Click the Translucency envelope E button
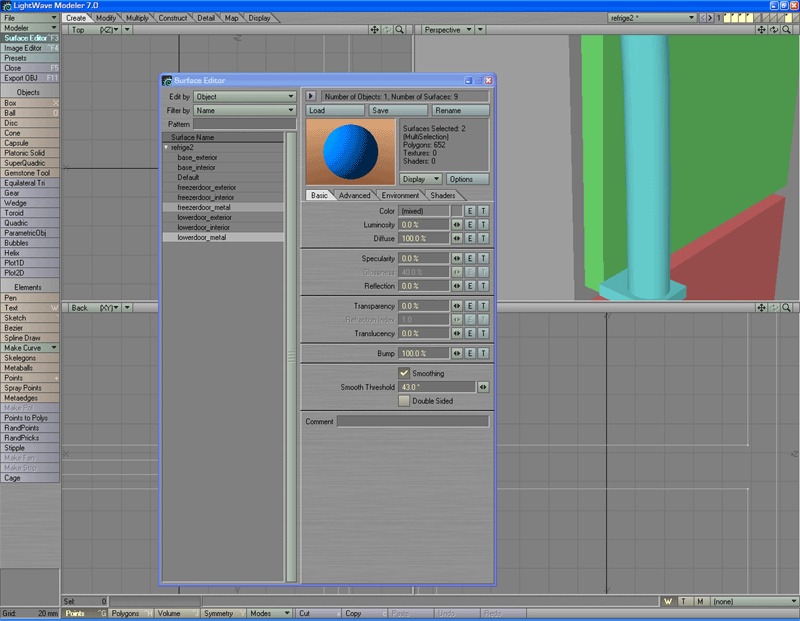Image resolution: width=800 pixels, height=621 pixels. [x=470, y=333]
